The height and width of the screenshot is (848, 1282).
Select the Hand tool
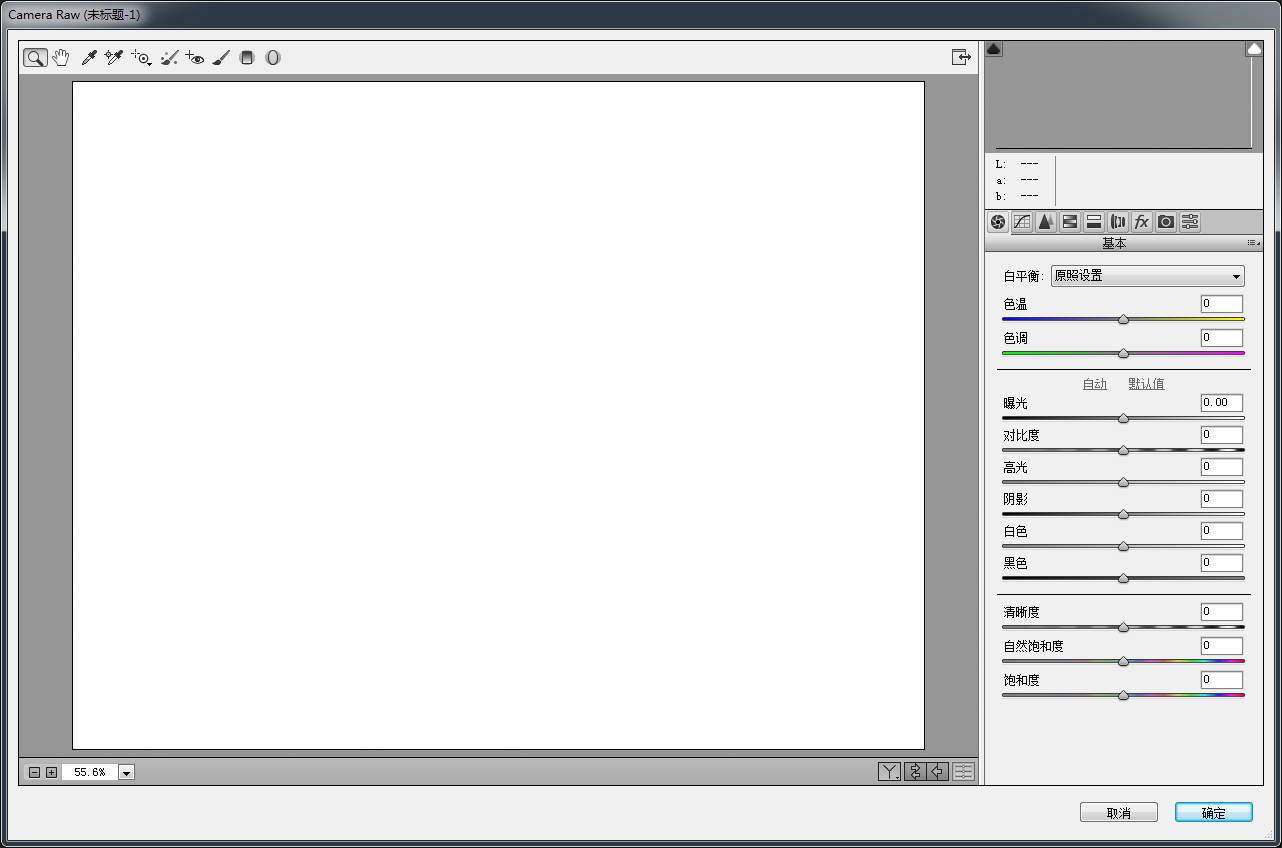(61, 58)
